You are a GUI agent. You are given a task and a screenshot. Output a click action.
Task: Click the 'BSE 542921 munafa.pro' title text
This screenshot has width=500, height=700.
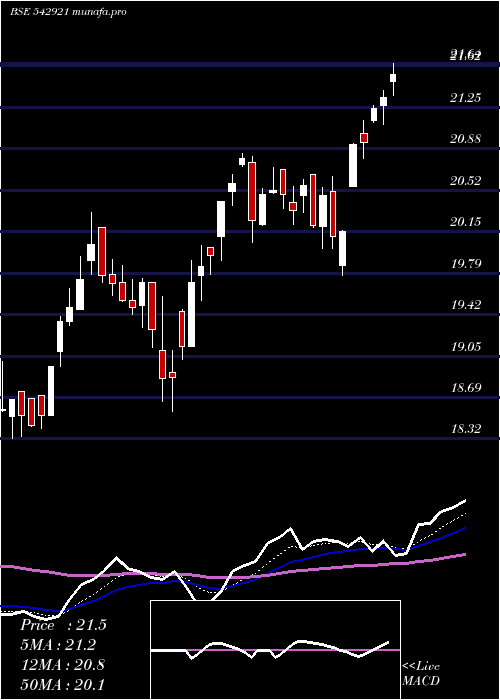tap(68, 12)
